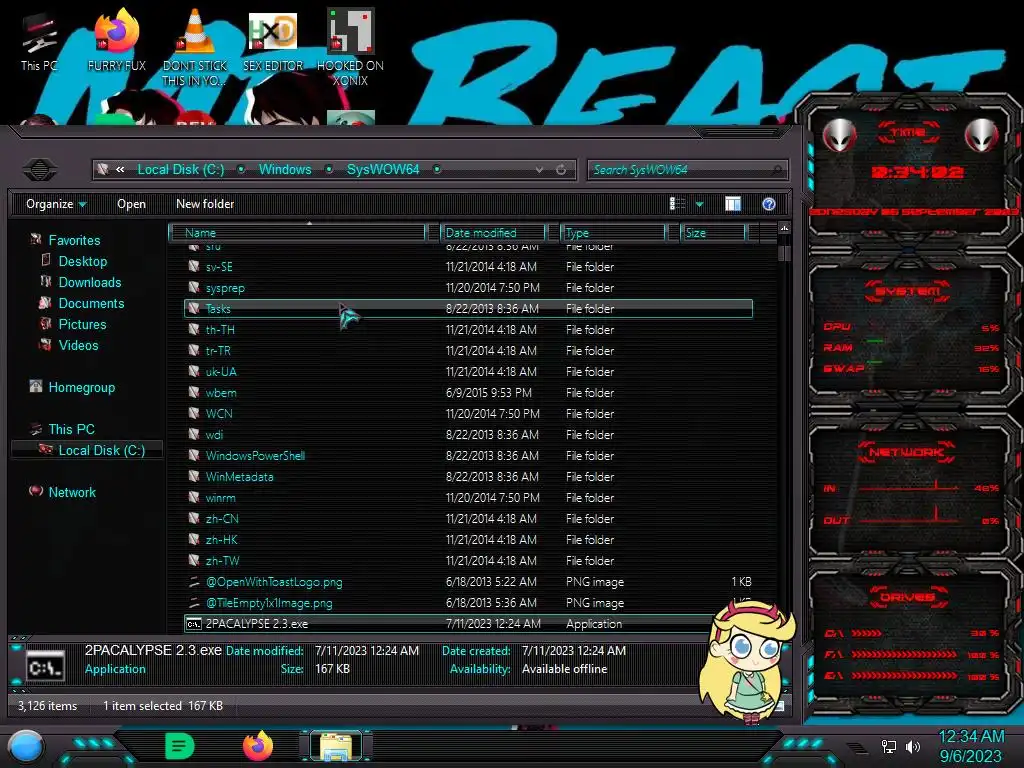
Task: Click the Explorer back navigation orb
Action: pyautogui.click(x=40, y=170)
